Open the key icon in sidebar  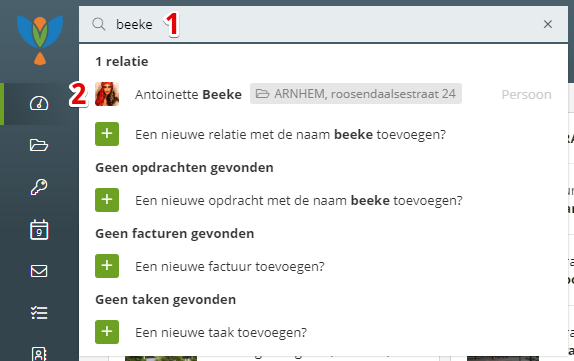coord(39,187)
